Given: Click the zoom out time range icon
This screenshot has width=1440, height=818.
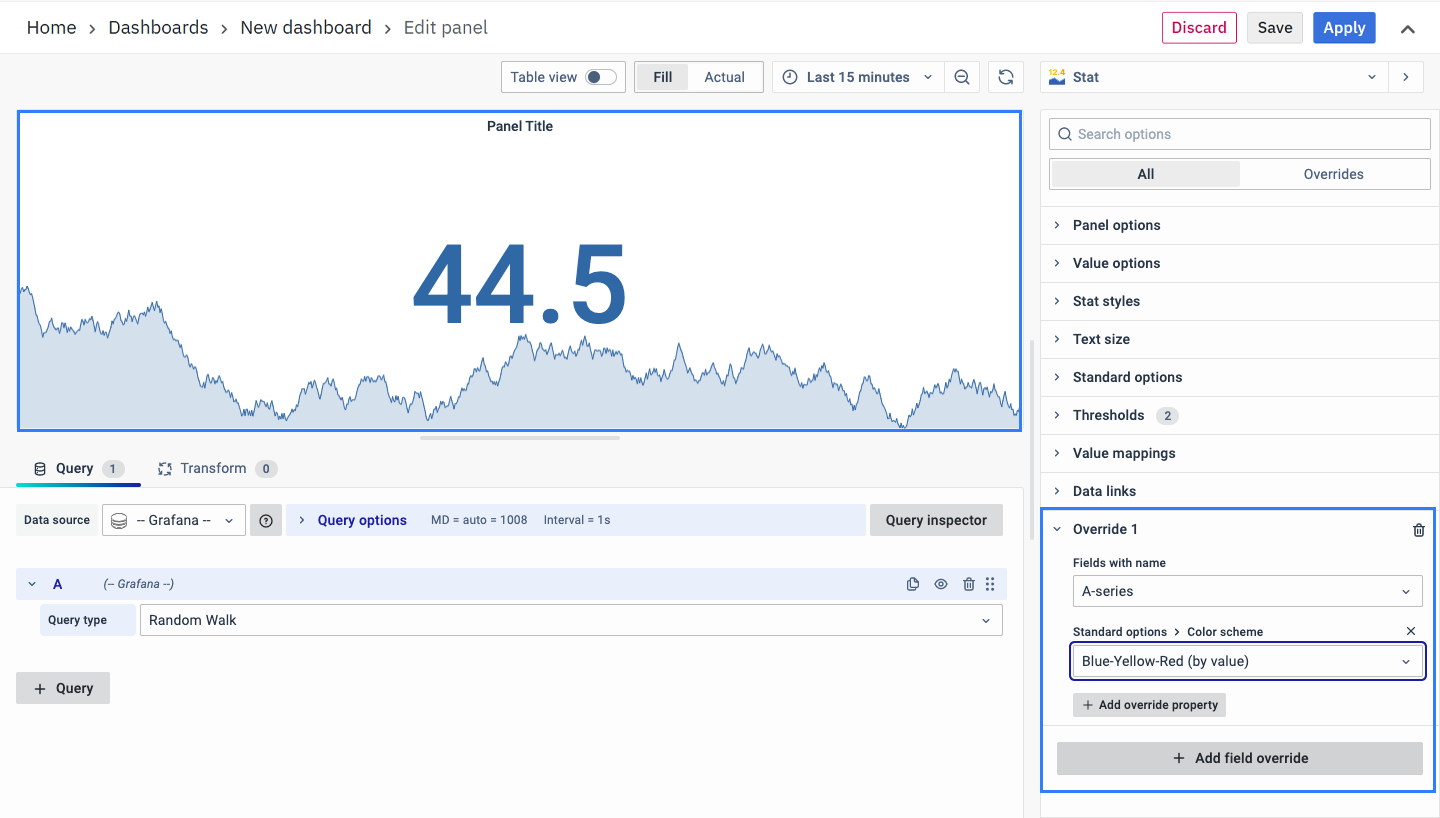Looking at the screenshot, I should pyautogui.click(x=961, y=77).
